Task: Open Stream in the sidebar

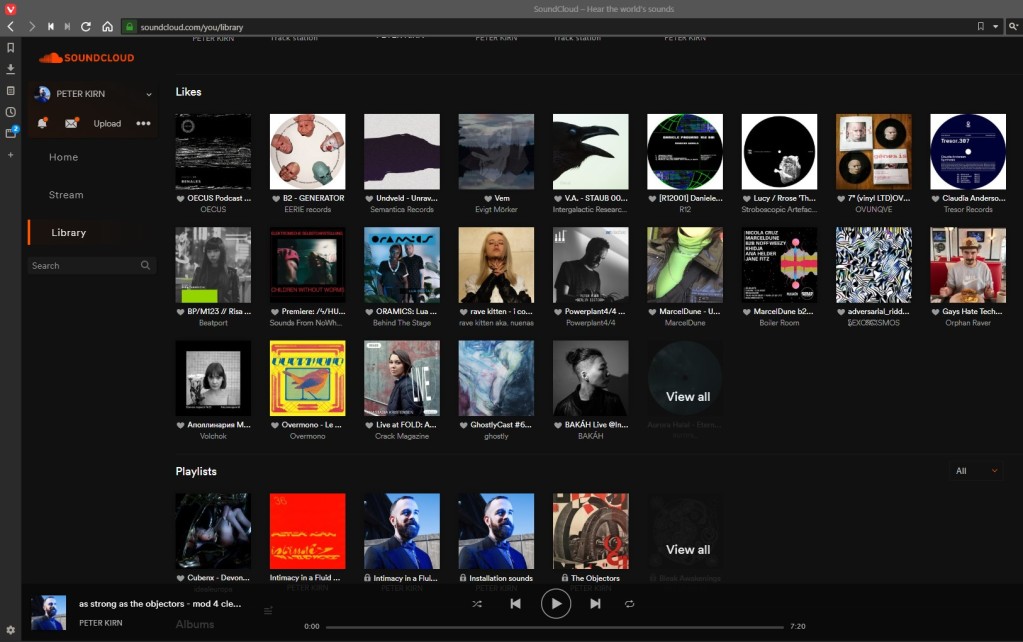Action: [x=66, y=195]
